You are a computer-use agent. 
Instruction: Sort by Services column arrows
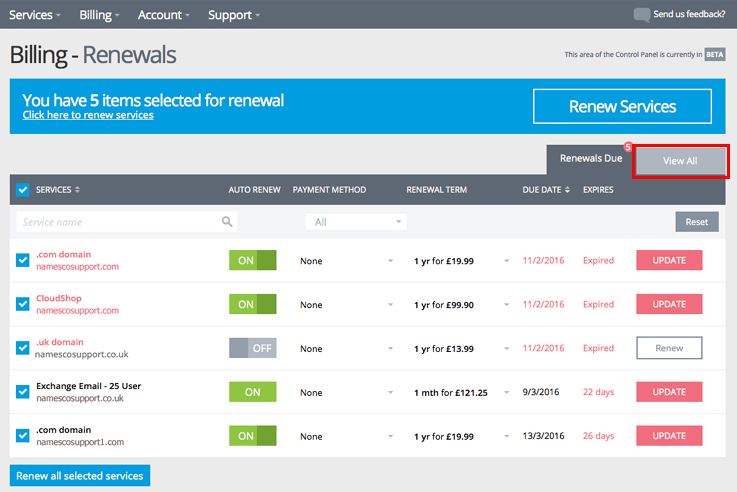point(77,189)
